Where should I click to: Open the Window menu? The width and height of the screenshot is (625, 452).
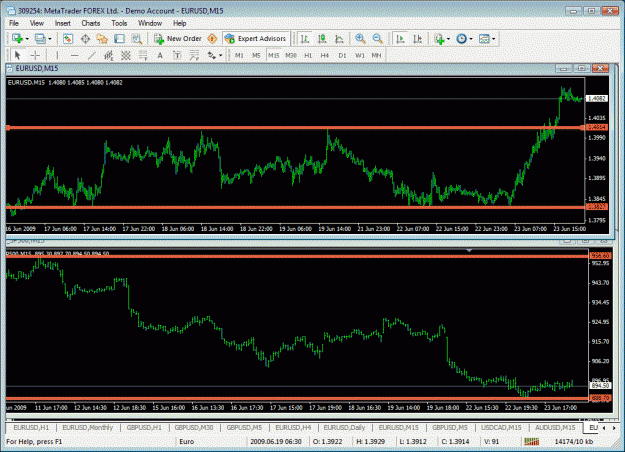click(150, 23)
